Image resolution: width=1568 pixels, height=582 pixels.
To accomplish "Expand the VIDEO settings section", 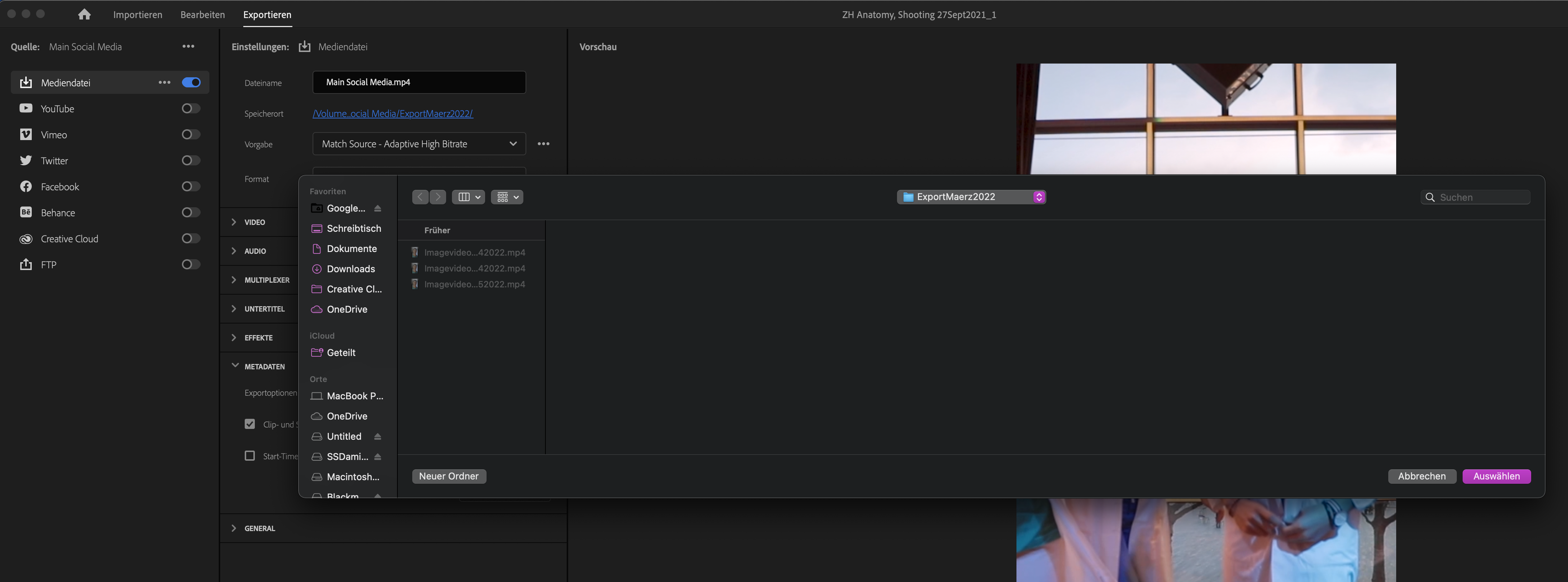I will (234, 222).
